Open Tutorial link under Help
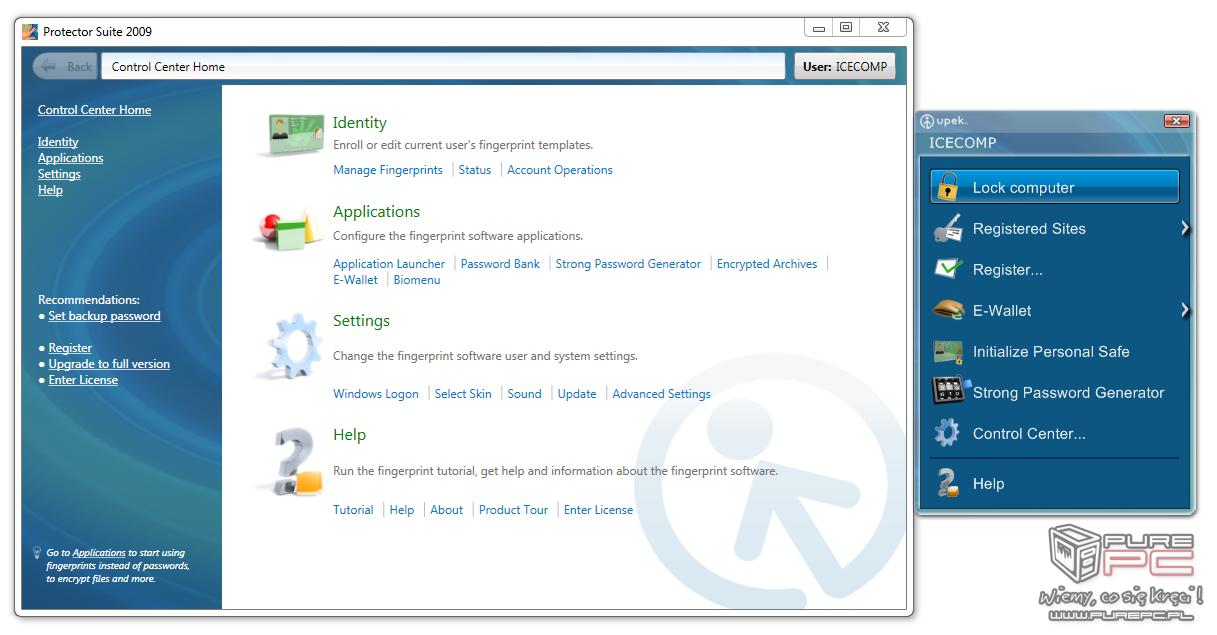 point(353,510)
